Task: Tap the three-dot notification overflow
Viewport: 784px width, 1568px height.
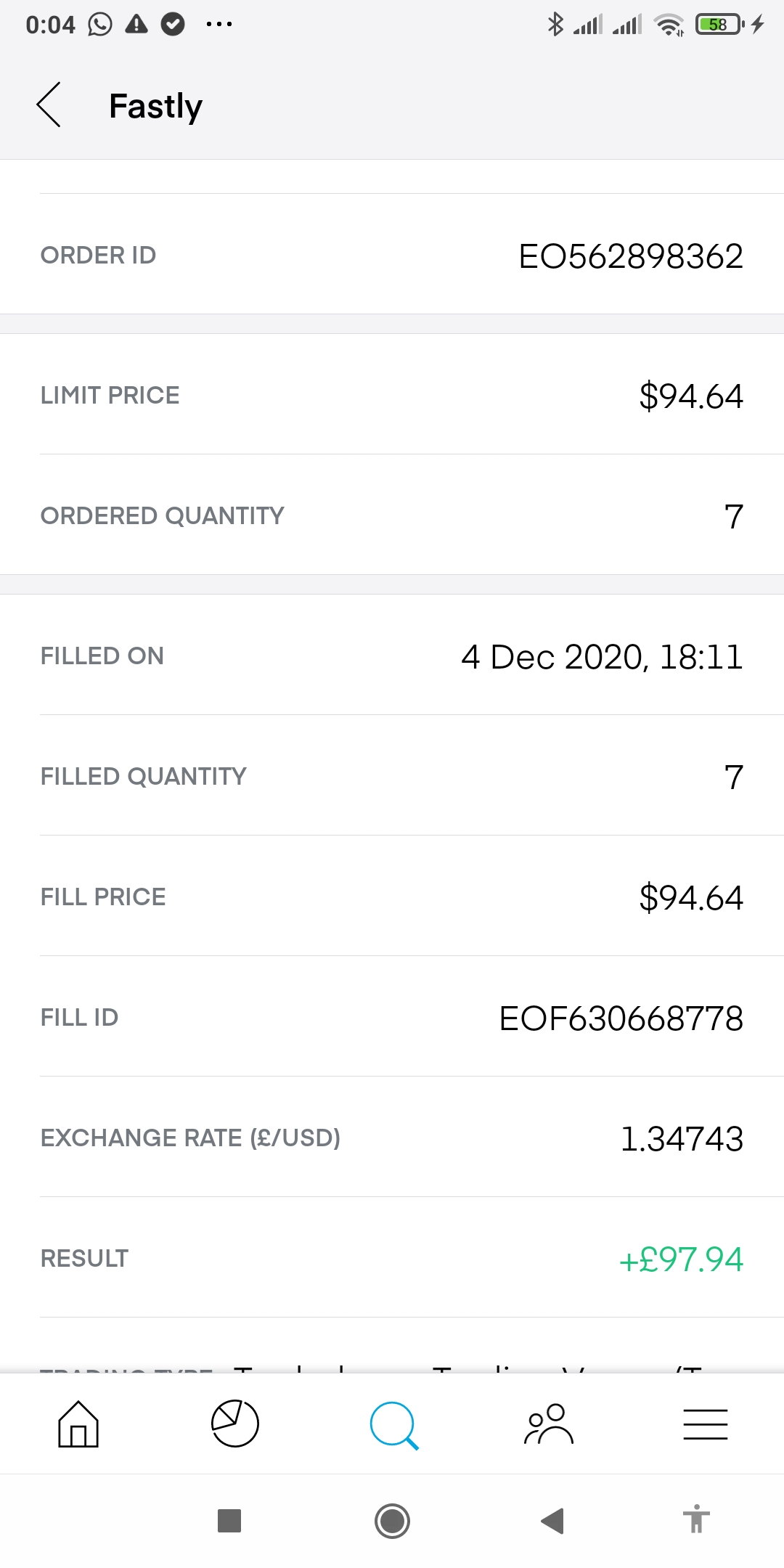Action: tap(219, 24)
